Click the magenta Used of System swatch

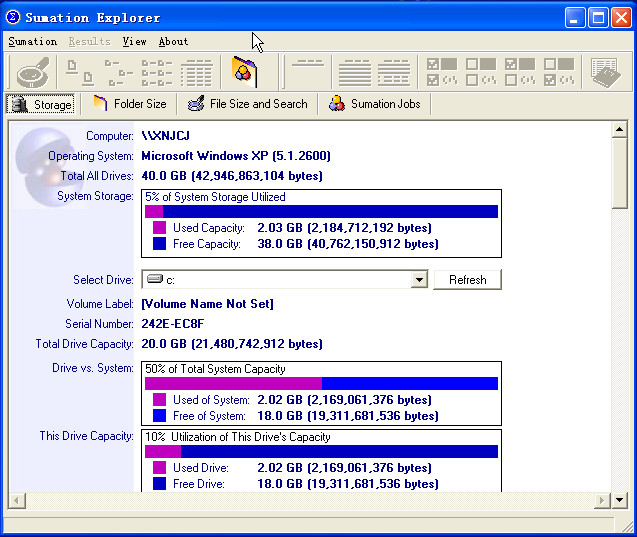pos(159,400)
